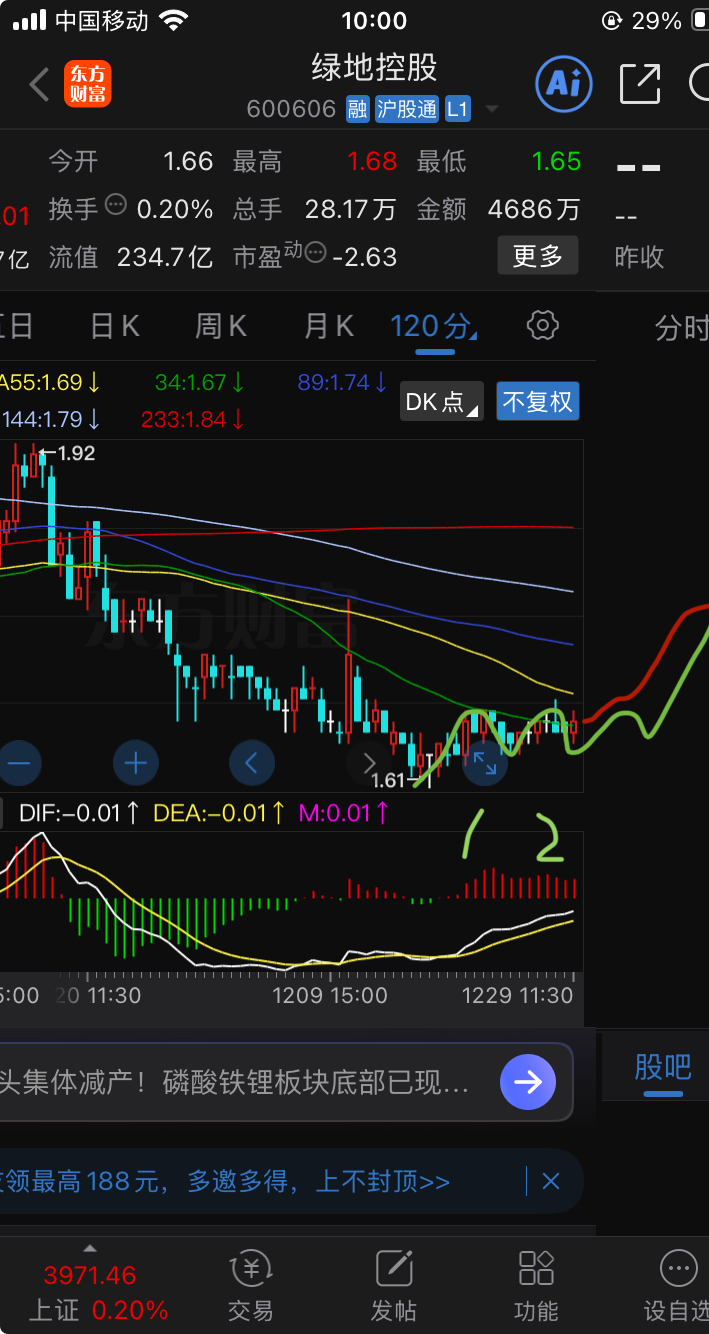The height and width of the screenshot is (1334, 709).
Task: Expand the 上证 index bar arrow
Action: 90,1248
